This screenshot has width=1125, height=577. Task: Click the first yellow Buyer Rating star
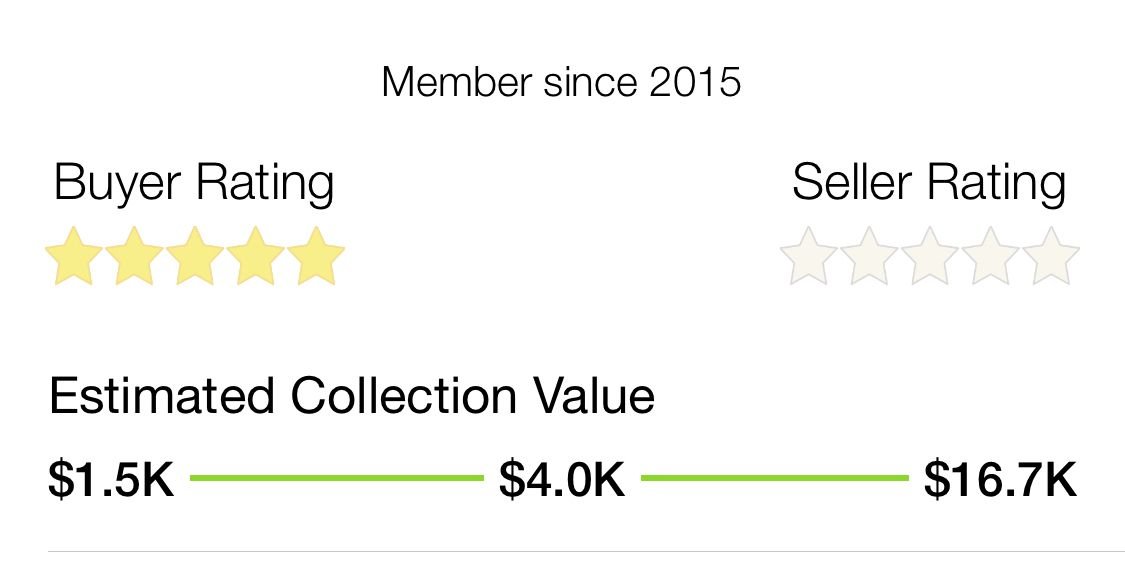click(x=75, y=258)
